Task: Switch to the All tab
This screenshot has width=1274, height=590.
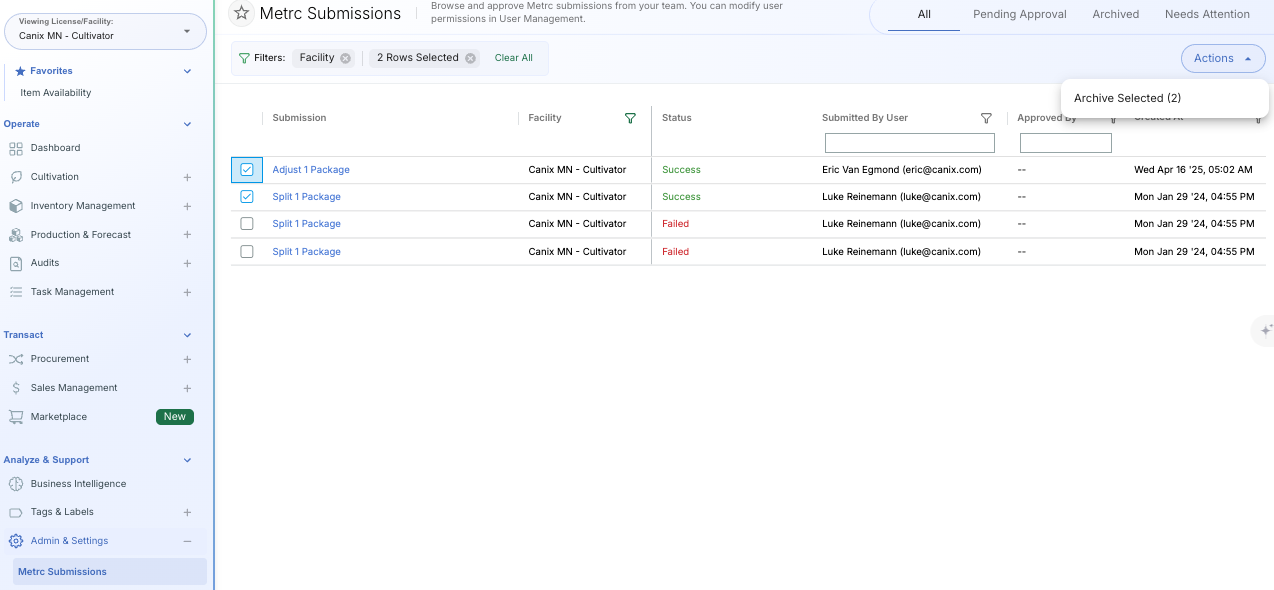Action: pyautogui.click(x=924, y=14)
